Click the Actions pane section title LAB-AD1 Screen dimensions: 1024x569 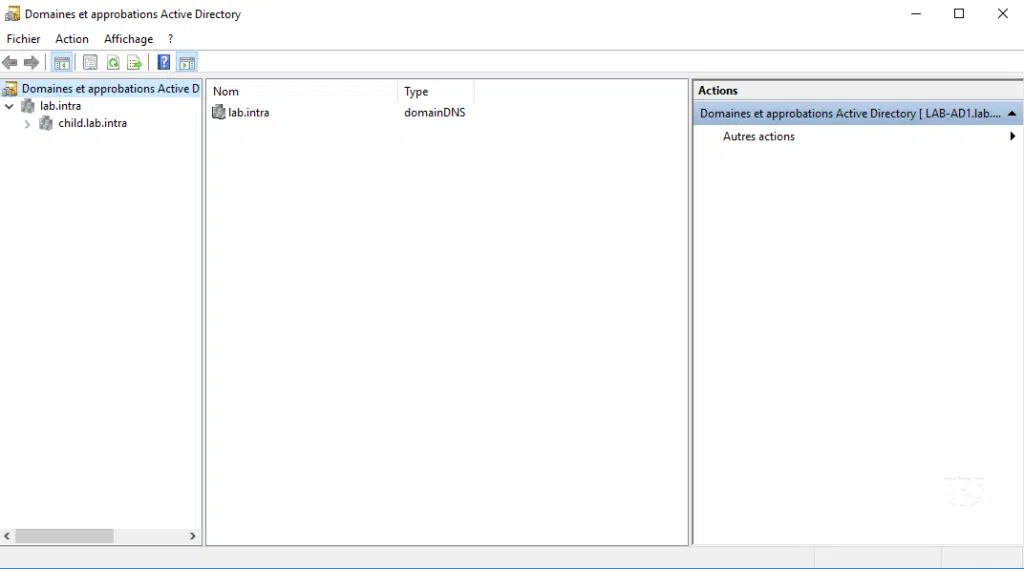pyautogui.click(x=850, y=114)
